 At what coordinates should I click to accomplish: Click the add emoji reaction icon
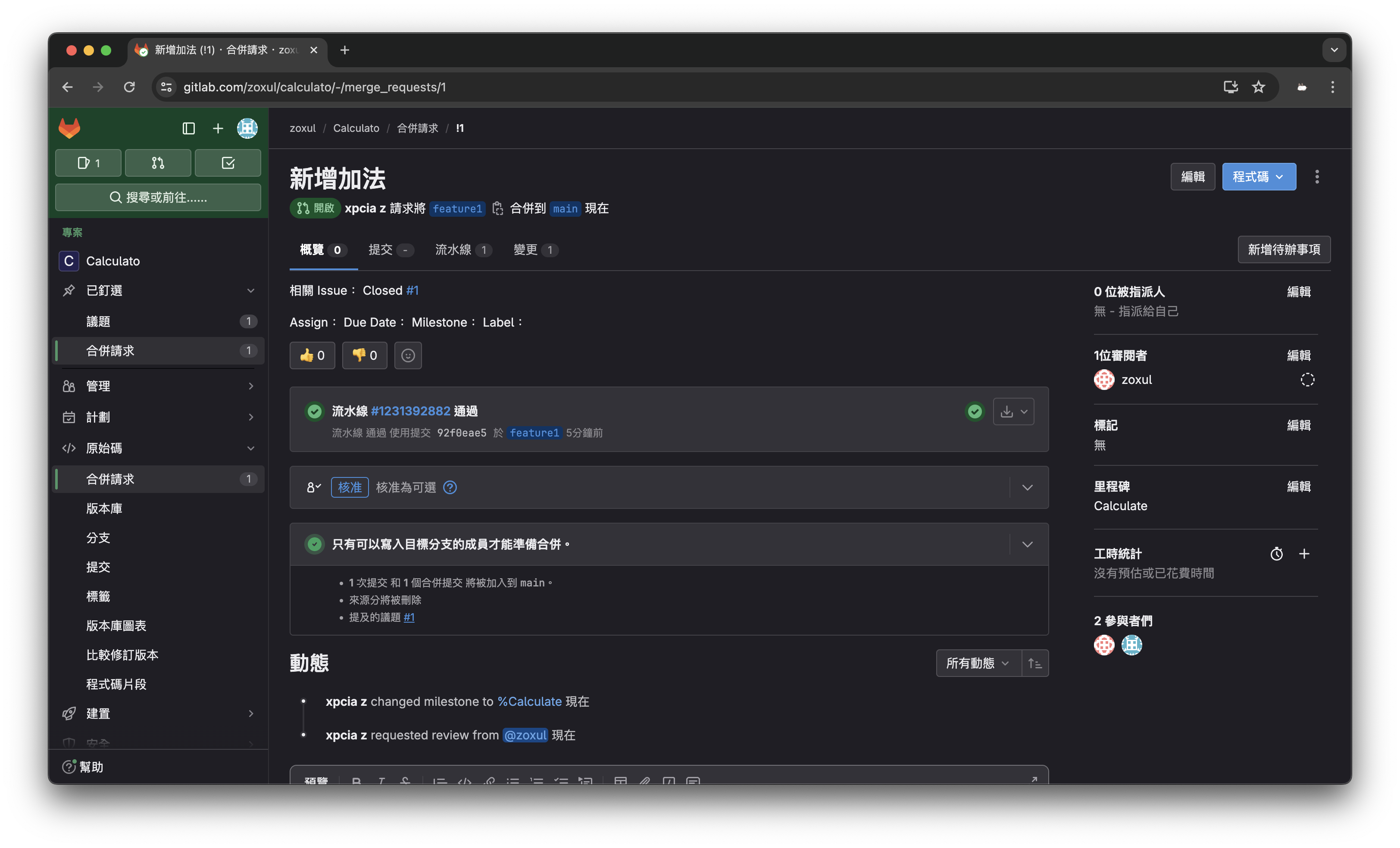[x=408, y=355]
